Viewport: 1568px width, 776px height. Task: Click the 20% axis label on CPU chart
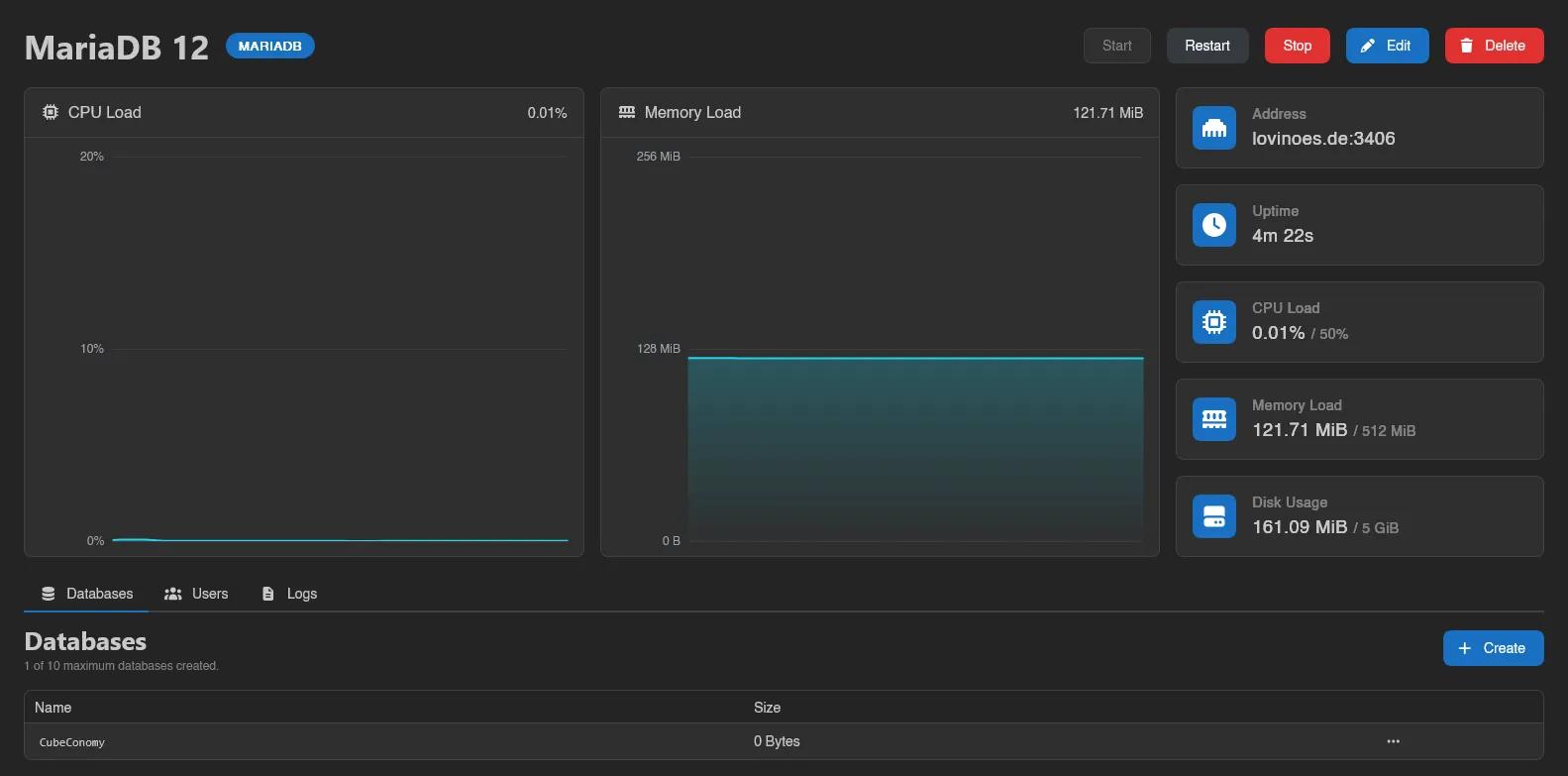[x=92, y=157]
